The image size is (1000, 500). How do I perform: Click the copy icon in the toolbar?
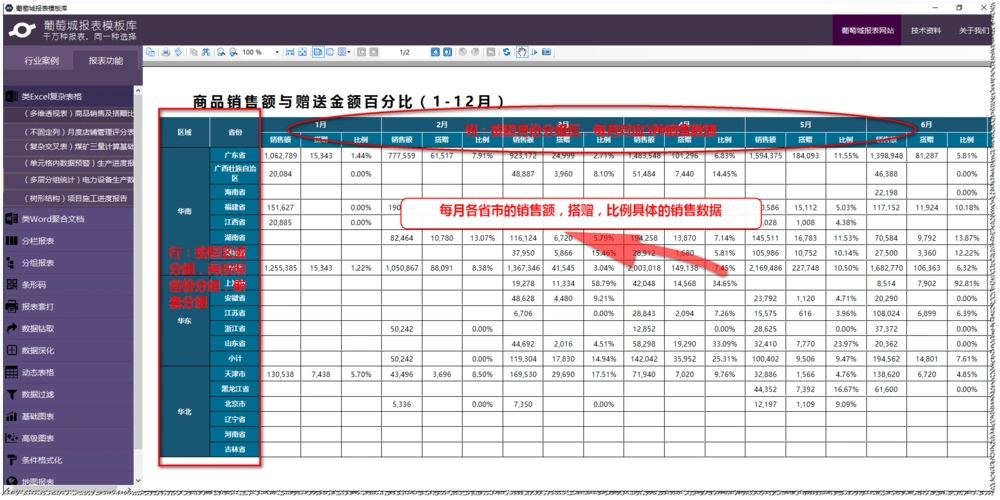click(193, 52)
